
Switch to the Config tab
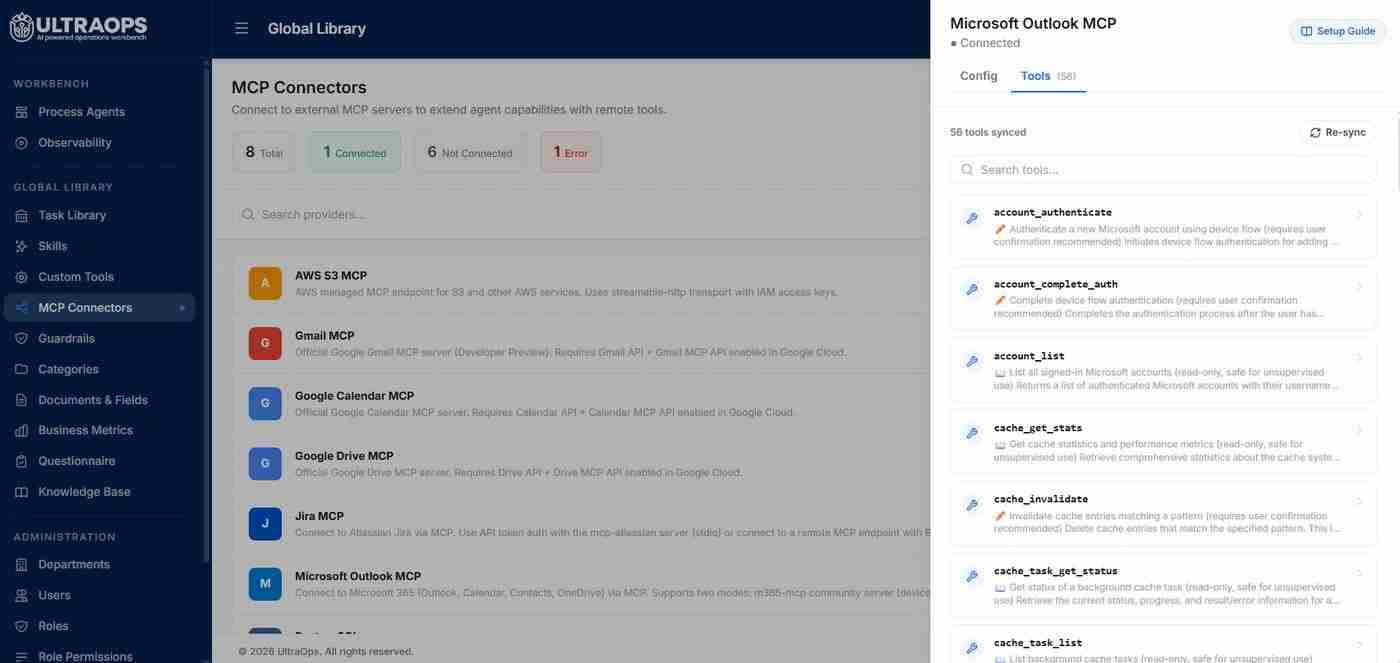click(x=978, y=76)
